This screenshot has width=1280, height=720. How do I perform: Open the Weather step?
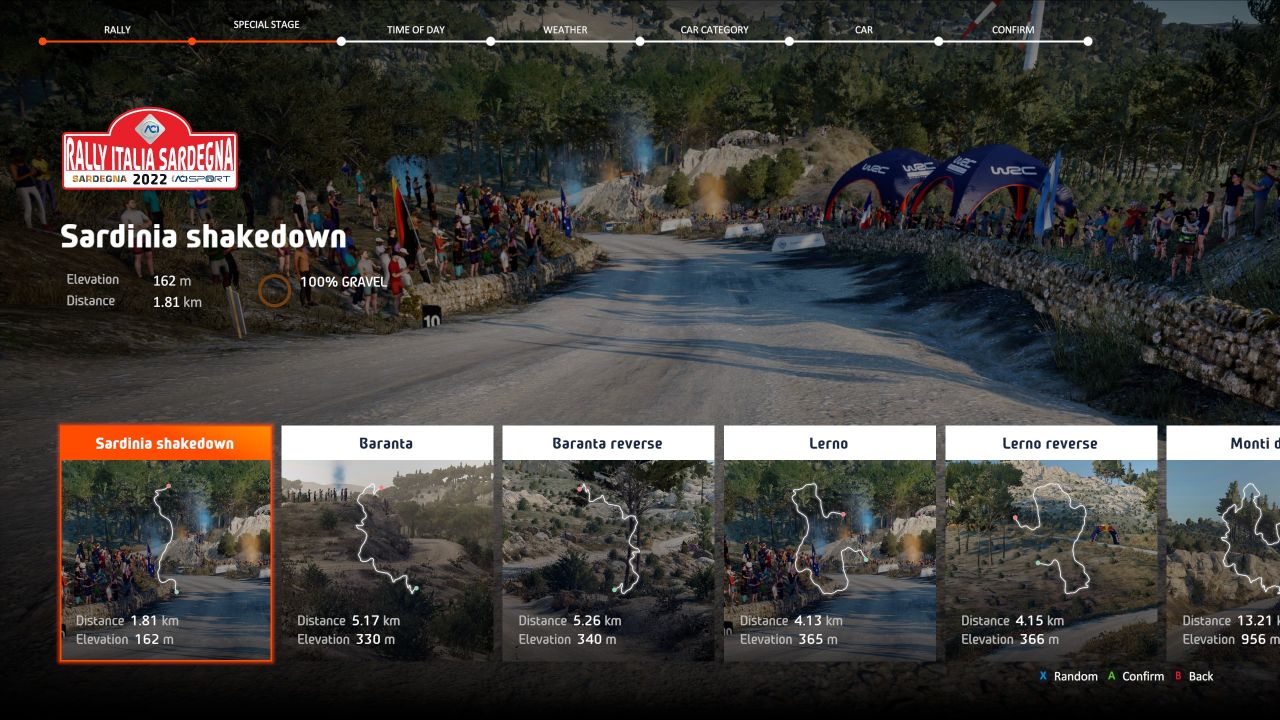click(565, 30)
